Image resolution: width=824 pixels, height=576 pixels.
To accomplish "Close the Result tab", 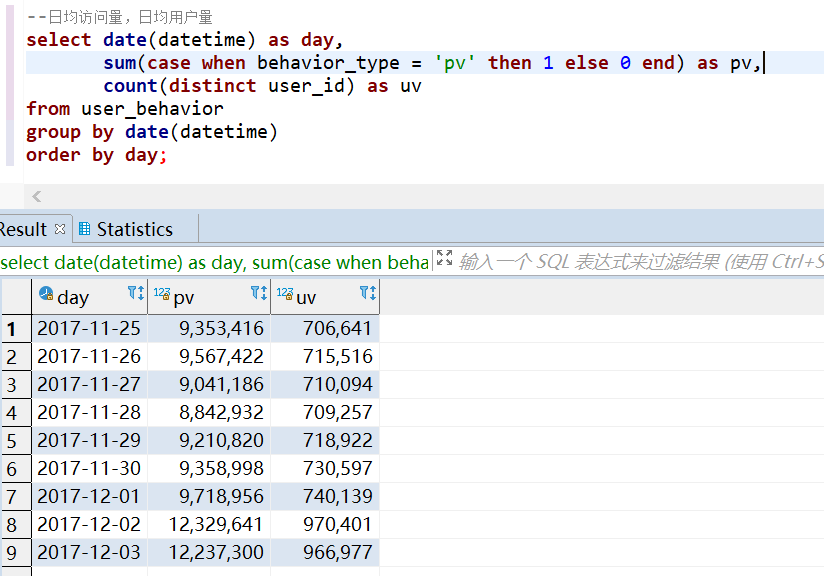I will (60, 229).
